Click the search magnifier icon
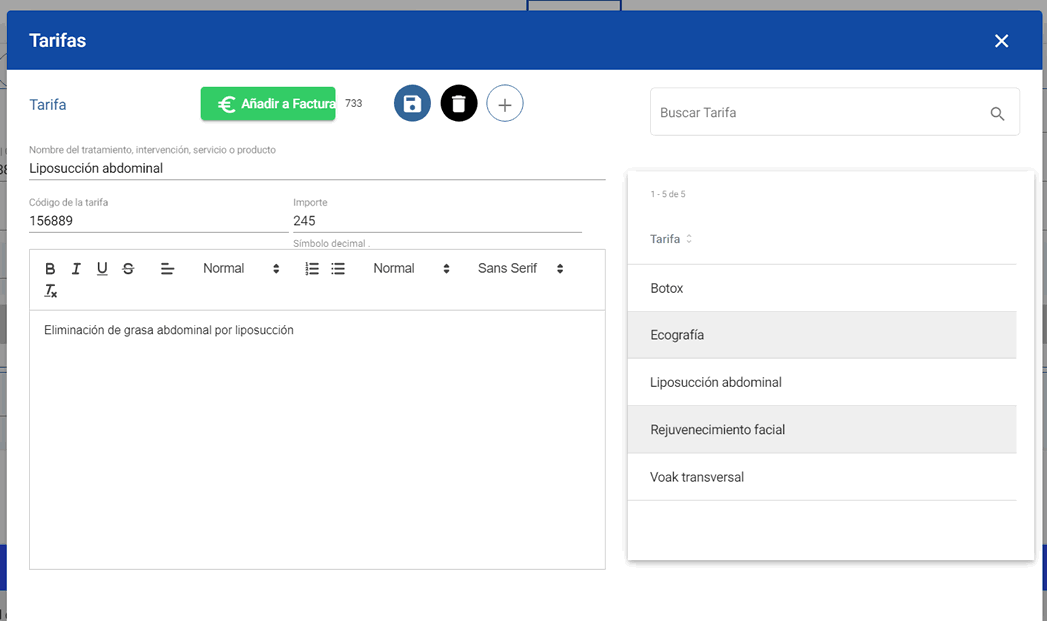 [997, 114]
